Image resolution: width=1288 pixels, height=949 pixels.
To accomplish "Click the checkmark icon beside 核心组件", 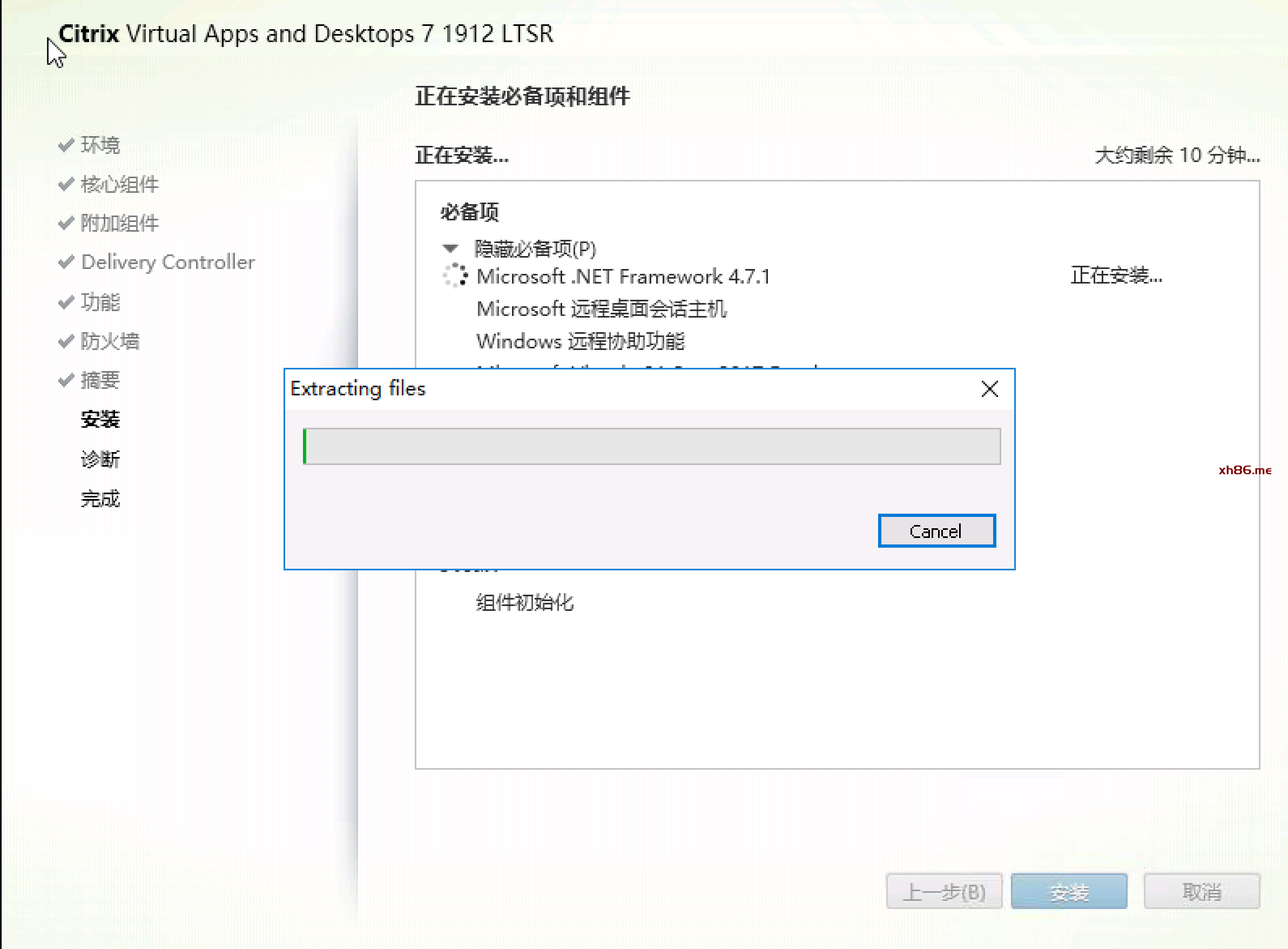I will pos(66,184).
